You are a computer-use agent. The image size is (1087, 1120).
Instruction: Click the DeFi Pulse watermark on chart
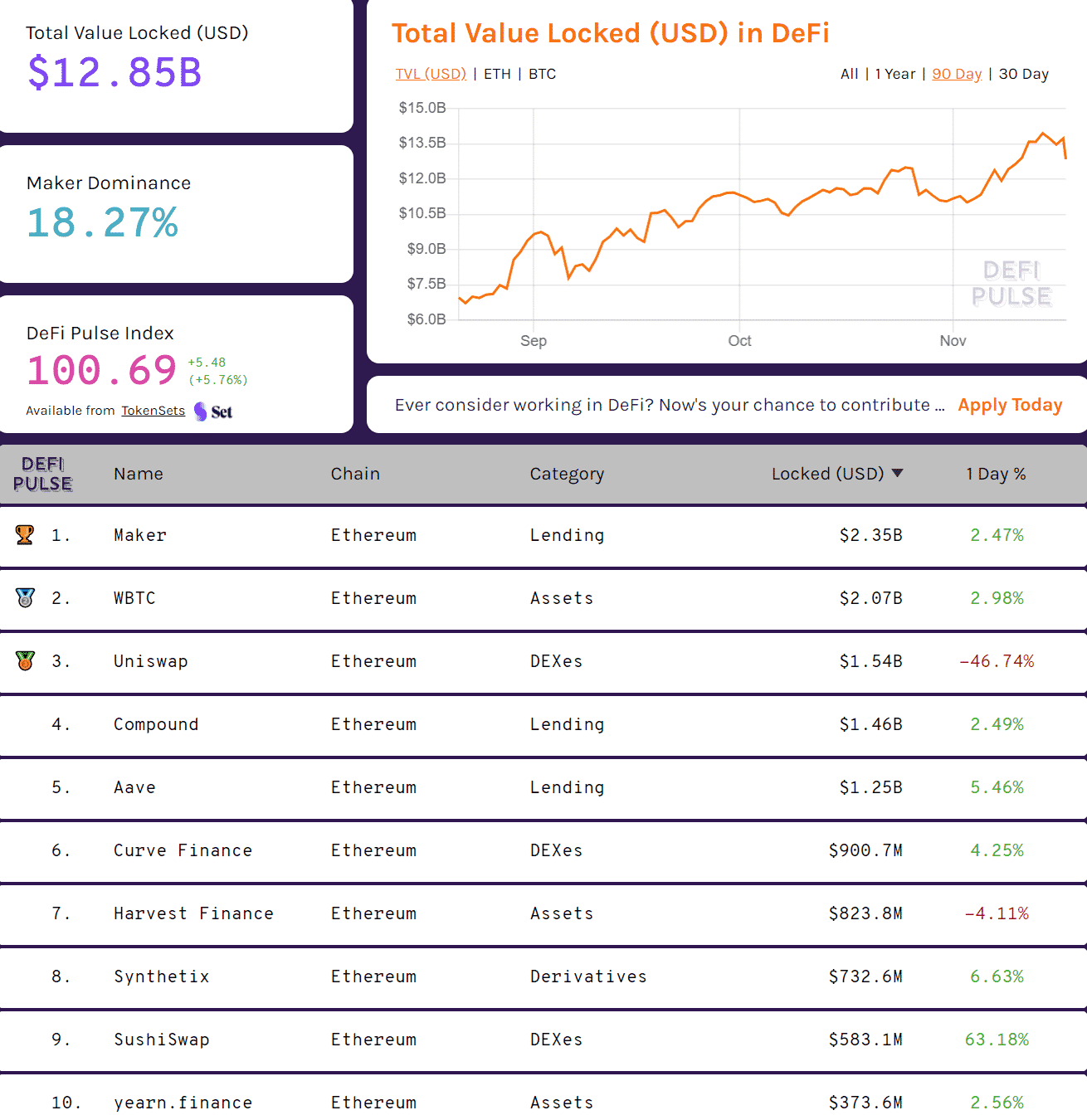click(1011, 284)
